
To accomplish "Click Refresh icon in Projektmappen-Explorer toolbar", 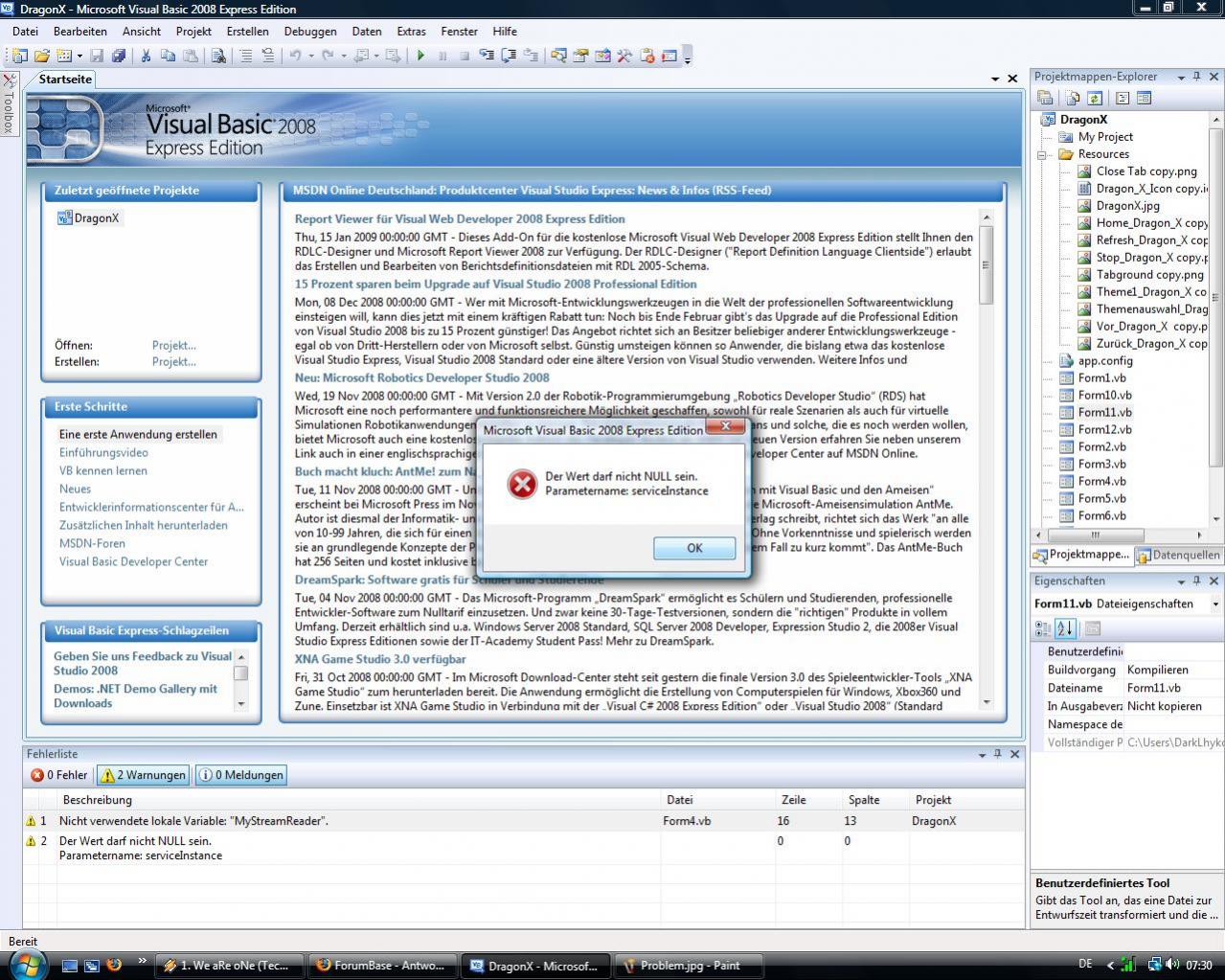I will [x=1095, y=98].
